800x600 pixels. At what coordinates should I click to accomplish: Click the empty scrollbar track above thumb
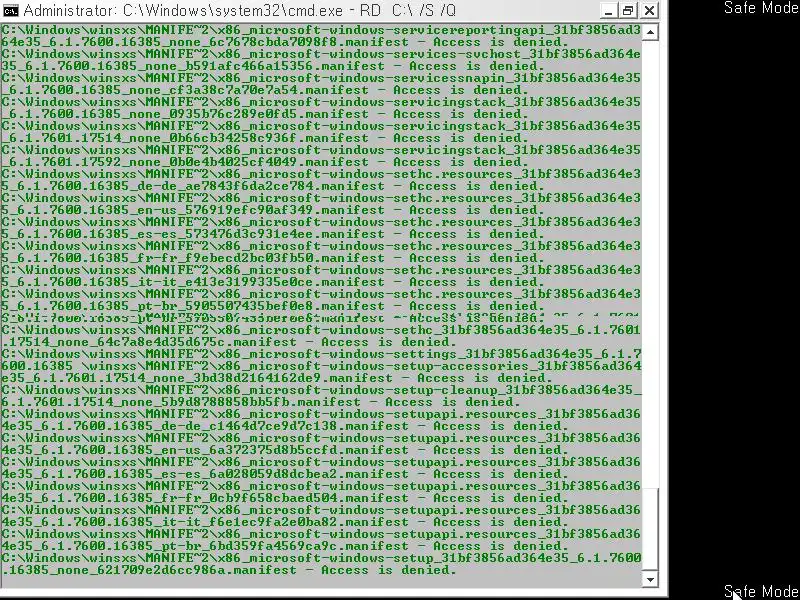point(650,264)
